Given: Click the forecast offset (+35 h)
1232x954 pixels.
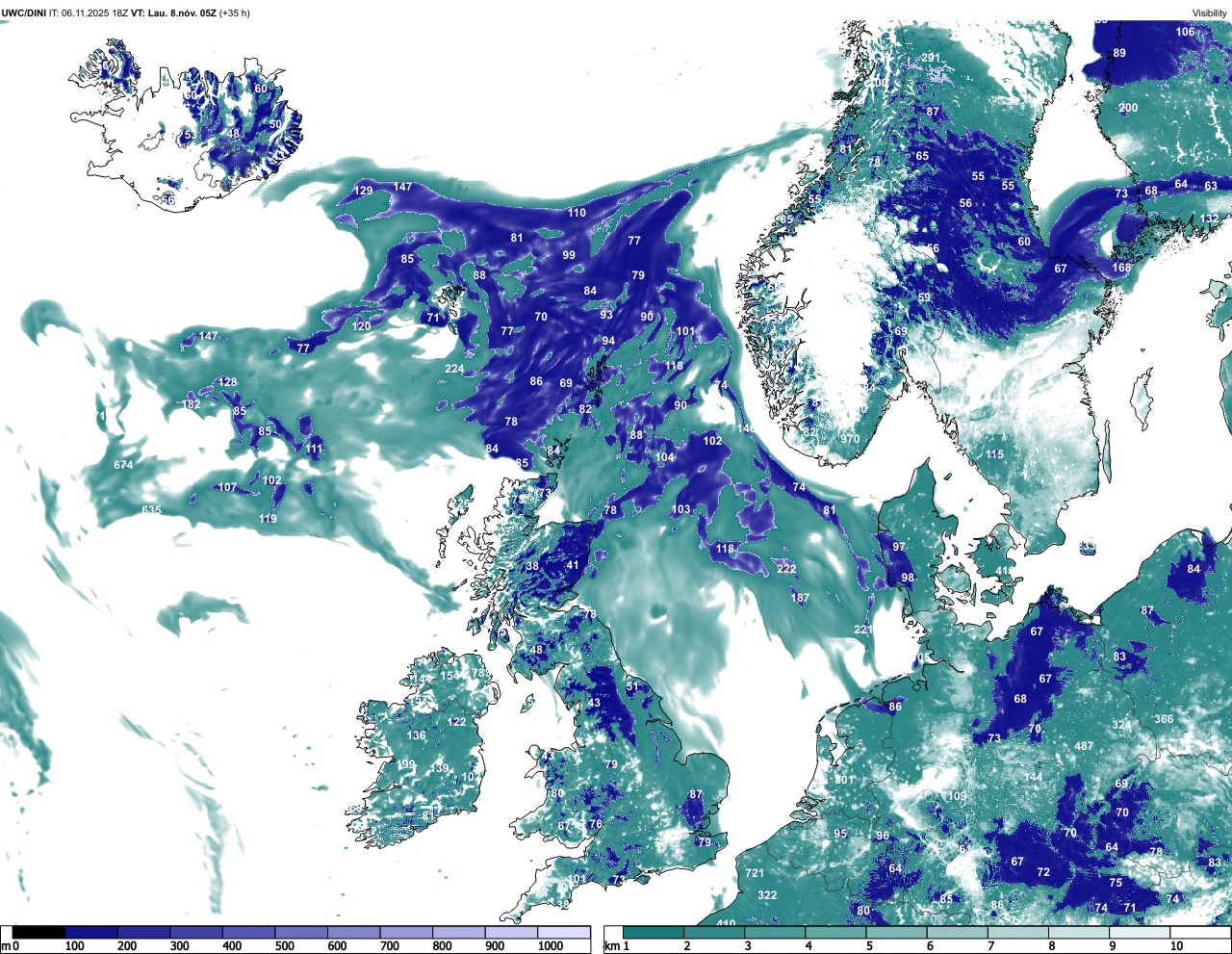Looking at the screenshot, I should 235,13.
